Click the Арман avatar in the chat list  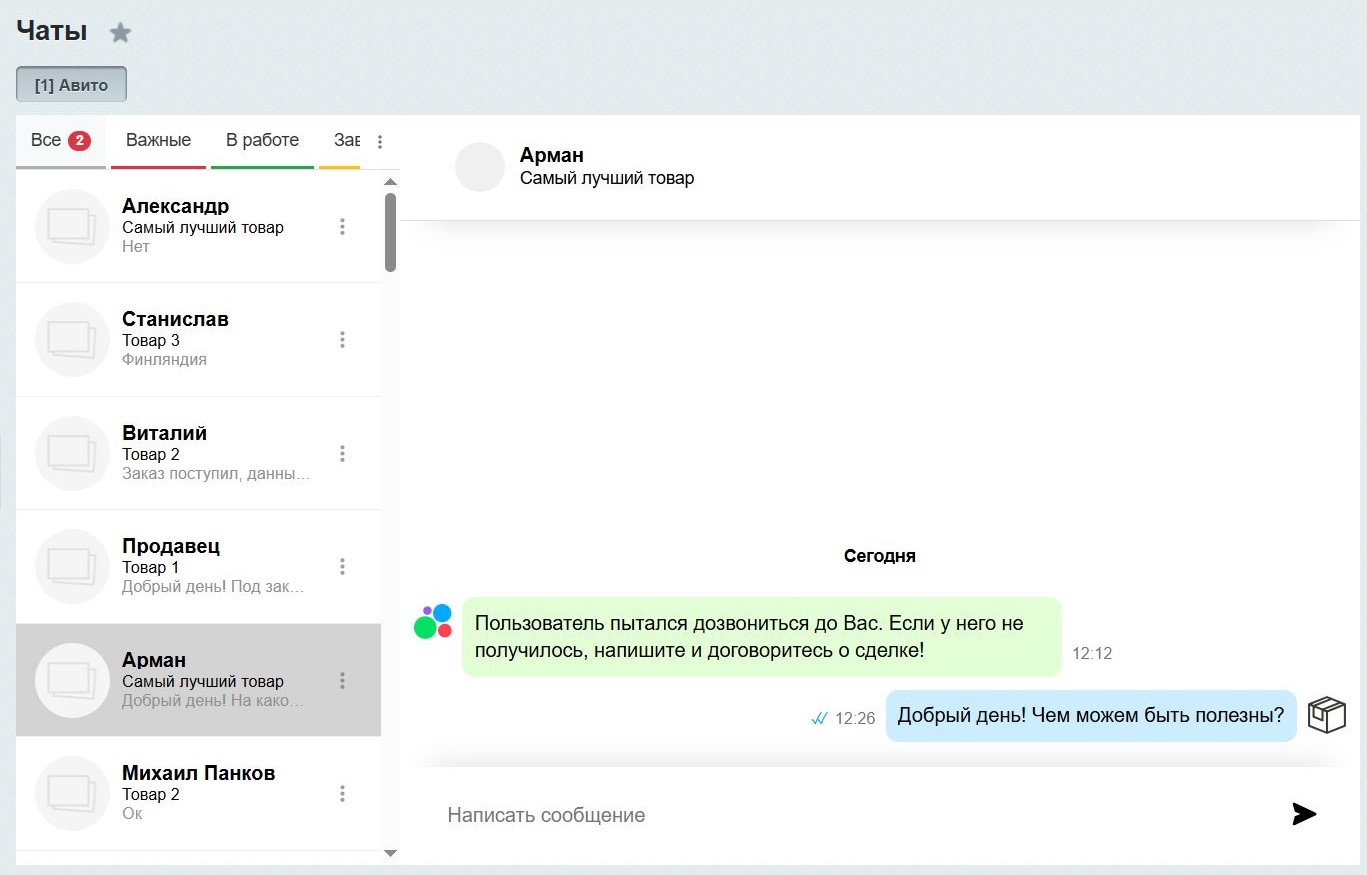tap(72, 680)
